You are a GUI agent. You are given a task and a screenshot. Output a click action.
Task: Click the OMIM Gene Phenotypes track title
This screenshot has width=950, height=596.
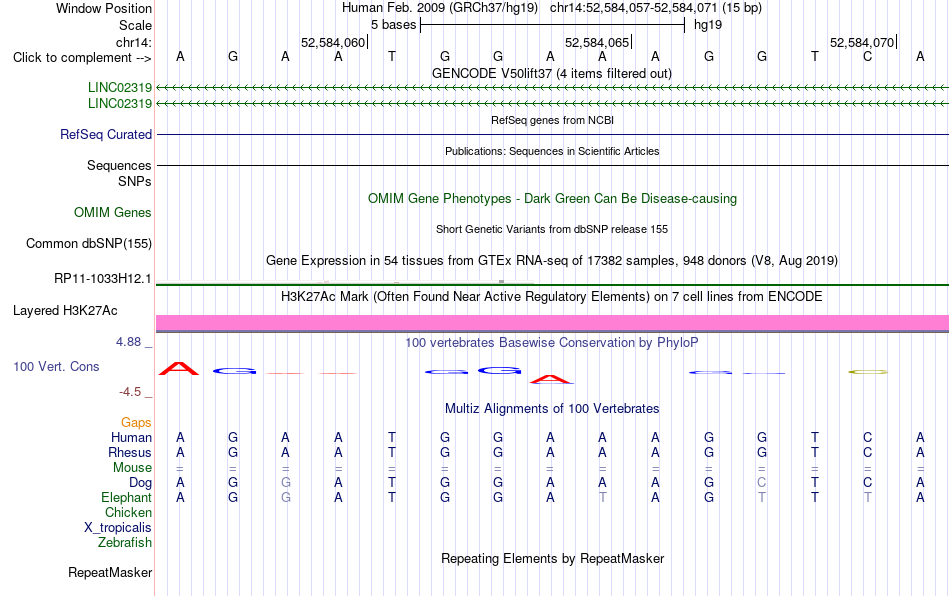coord(553,199)
